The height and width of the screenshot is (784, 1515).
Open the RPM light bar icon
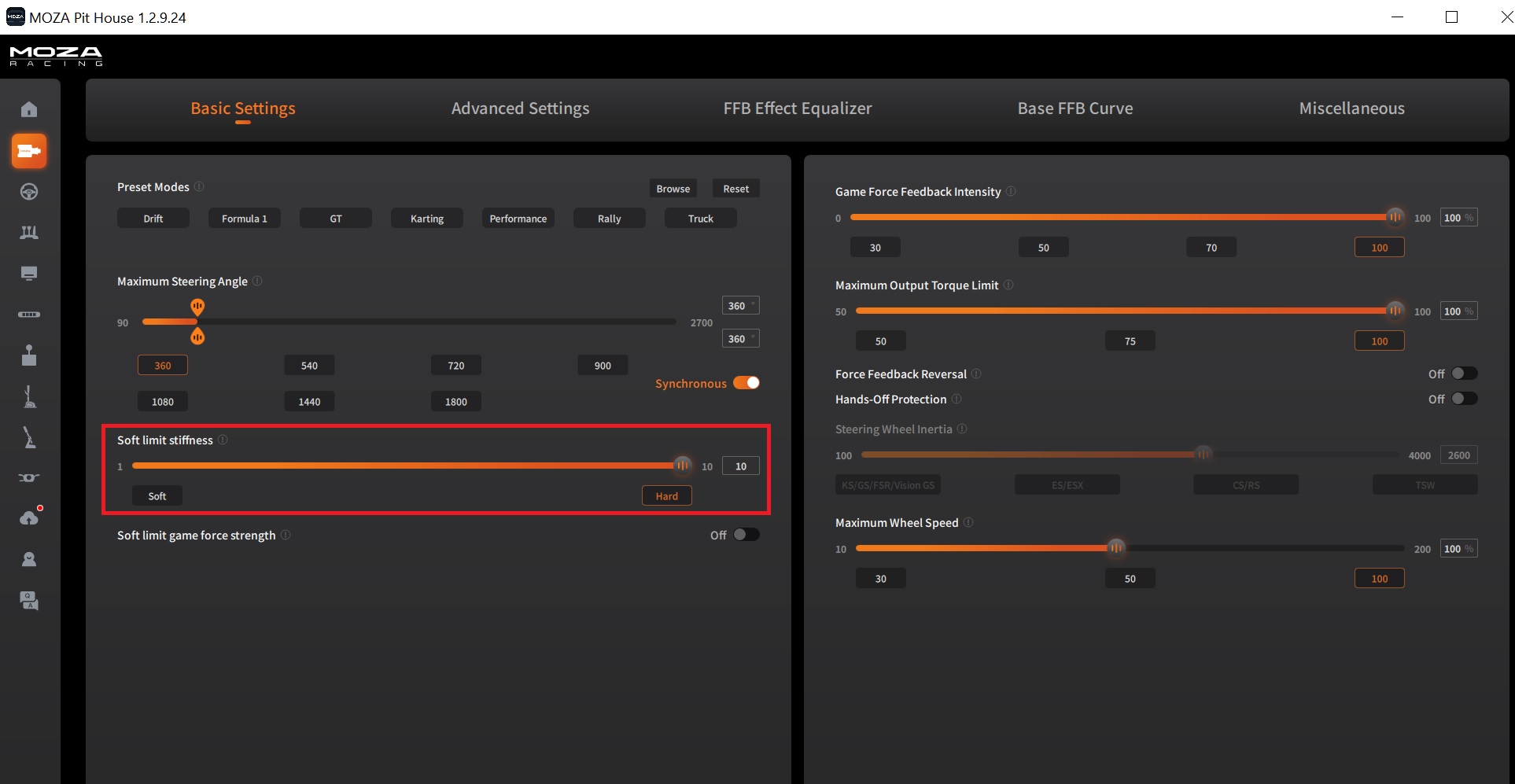pos(29,315)
